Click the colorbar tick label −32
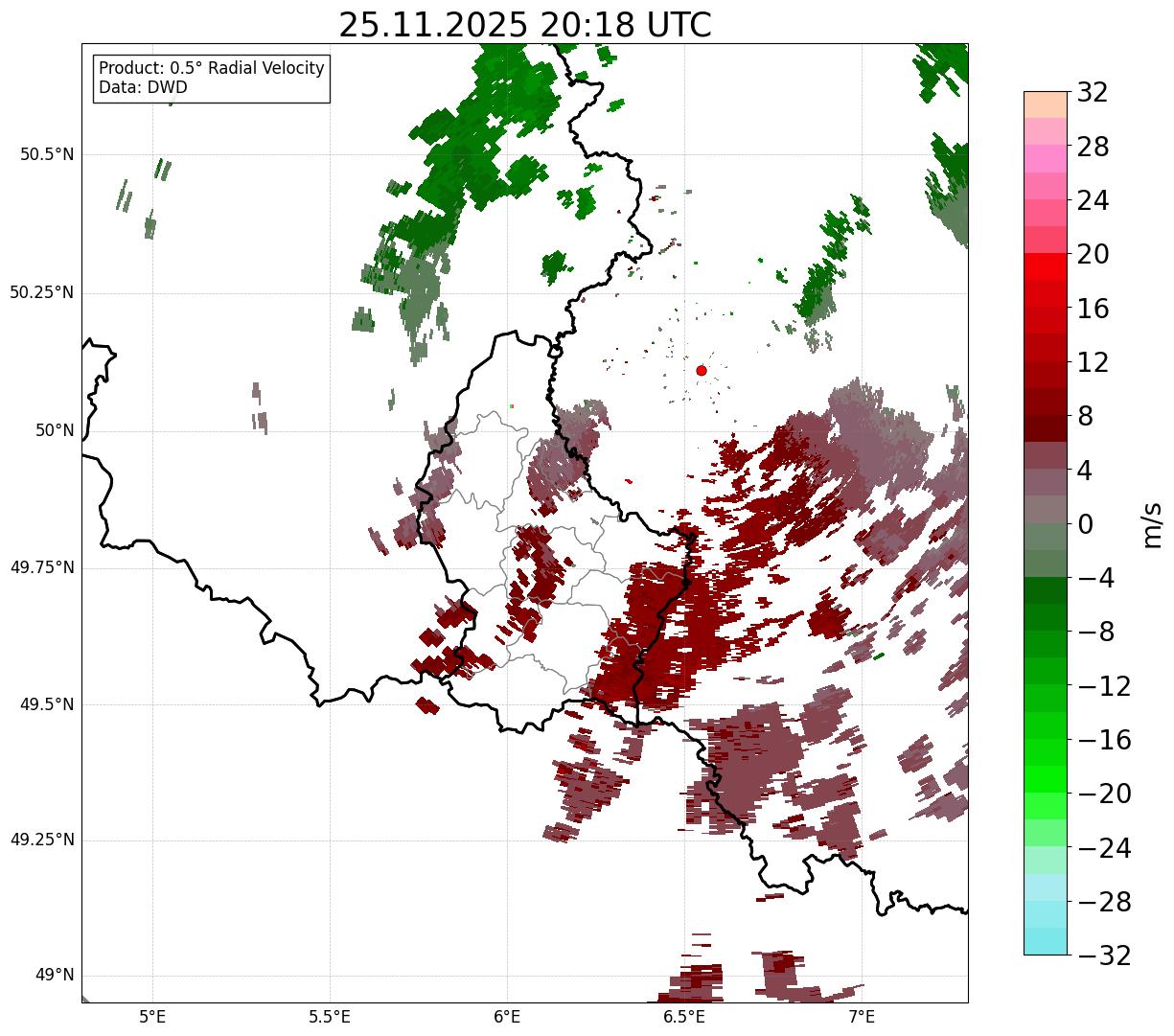 1104,955
